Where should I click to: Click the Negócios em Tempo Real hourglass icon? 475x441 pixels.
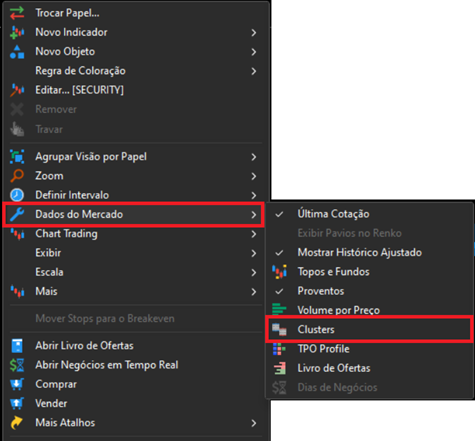point(17,365)
